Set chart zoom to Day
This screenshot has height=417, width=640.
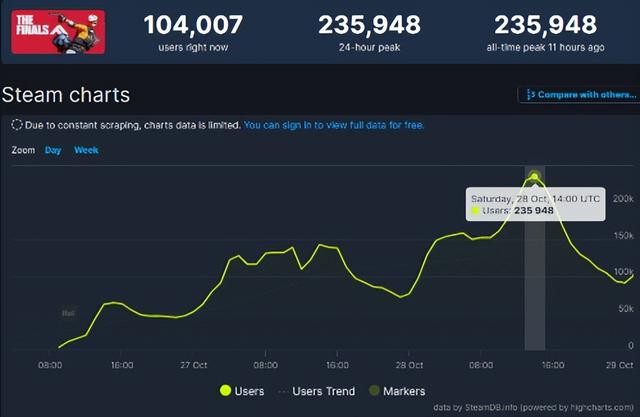pos(53,150)
